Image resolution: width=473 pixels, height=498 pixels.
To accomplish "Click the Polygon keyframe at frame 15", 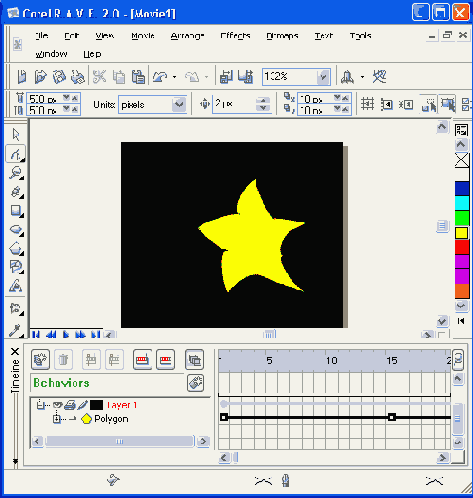I will (392, 417).
